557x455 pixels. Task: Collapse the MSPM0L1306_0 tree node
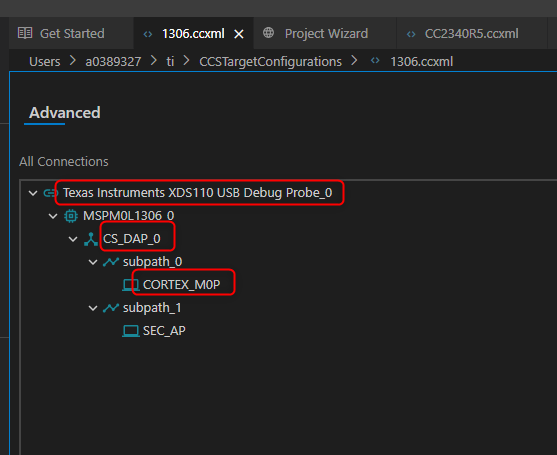point(53,216)
